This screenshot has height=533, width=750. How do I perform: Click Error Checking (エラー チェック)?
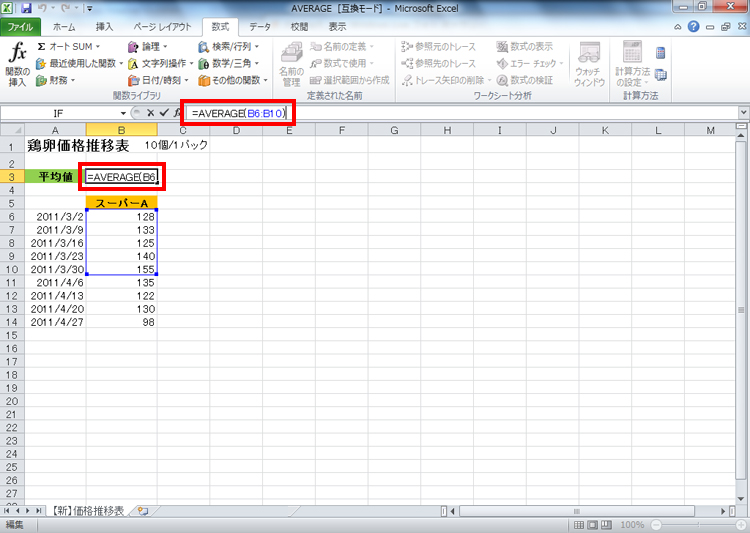click(530, 63)
